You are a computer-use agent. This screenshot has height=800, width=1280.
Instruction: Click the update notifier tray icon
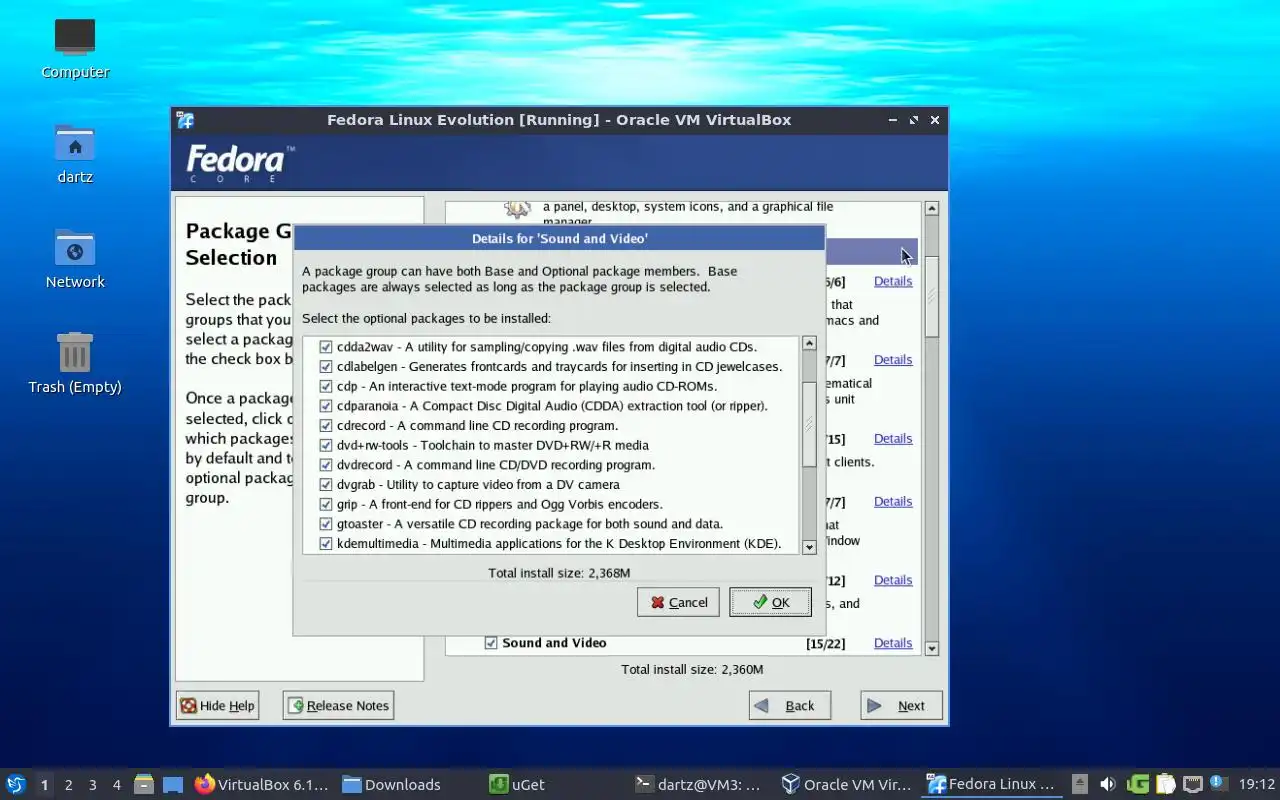(x=1218, y=783)
